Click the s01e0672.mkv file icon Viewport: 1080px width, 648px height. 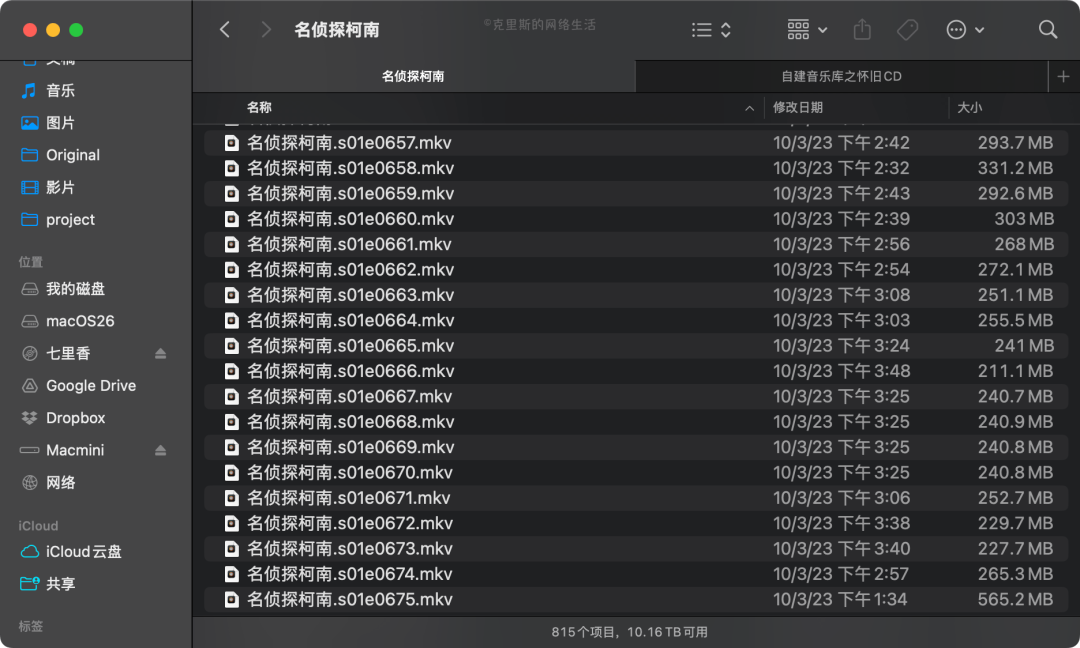[x=231, y=523]
